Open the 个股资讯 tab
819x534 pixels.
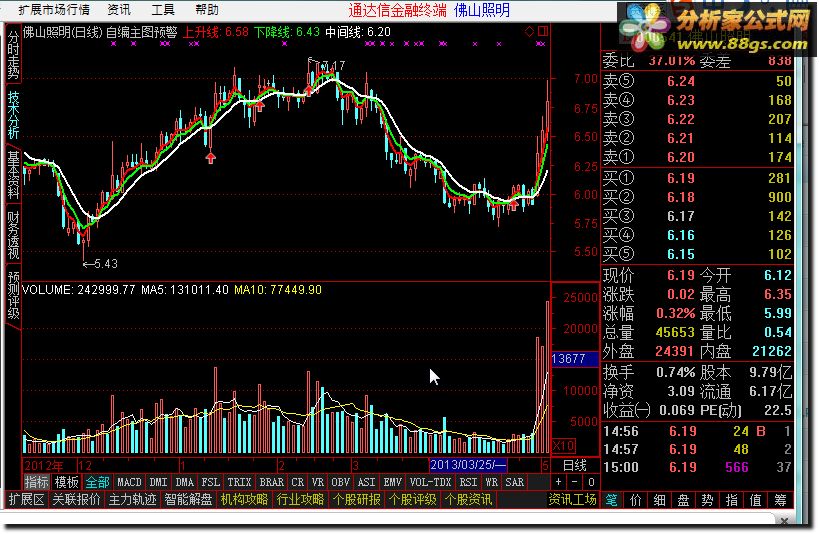469,500
